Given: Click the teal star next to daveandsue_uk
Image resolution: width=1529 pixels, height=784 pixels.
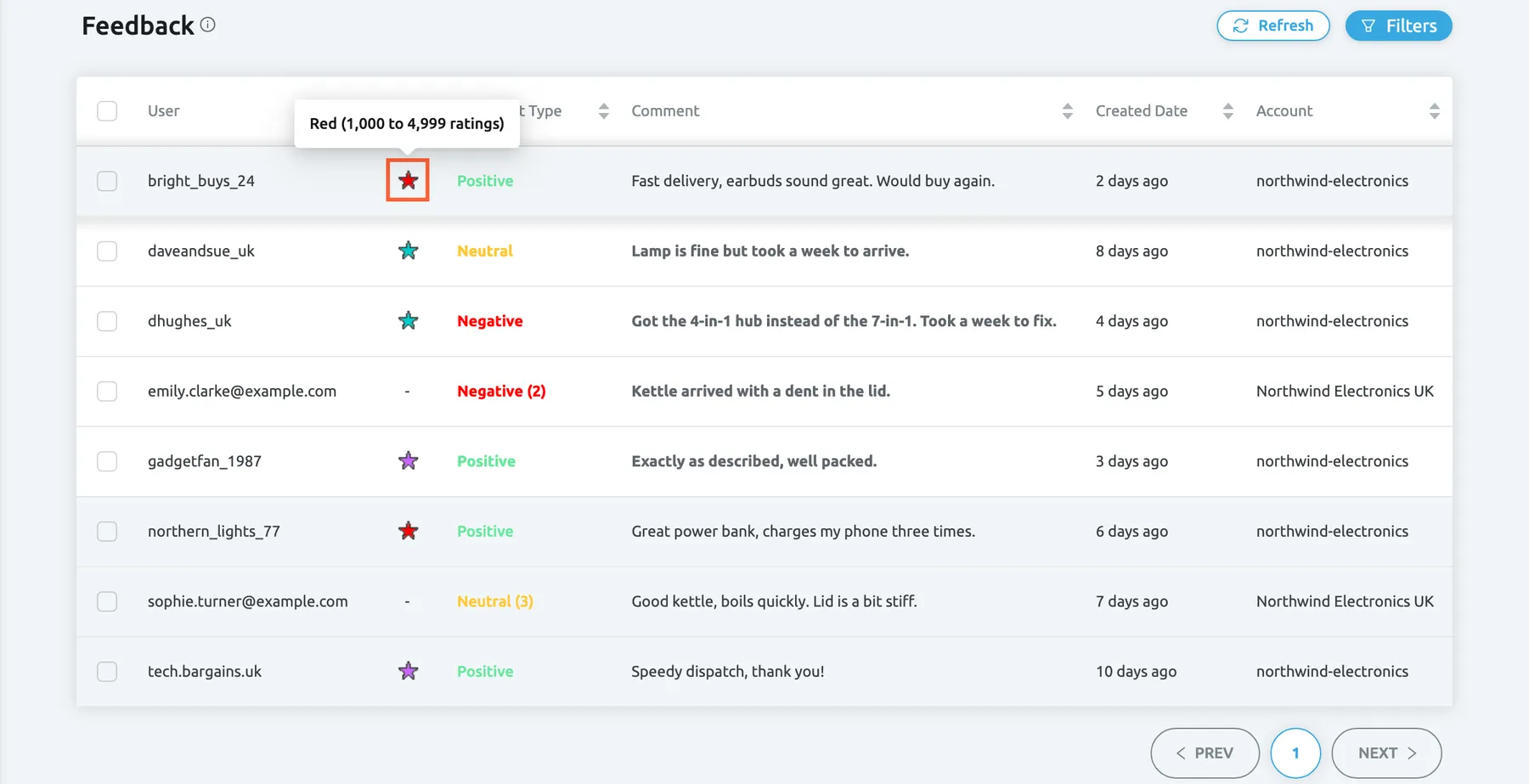Looking at the screenshot, I should pos(408,251).
